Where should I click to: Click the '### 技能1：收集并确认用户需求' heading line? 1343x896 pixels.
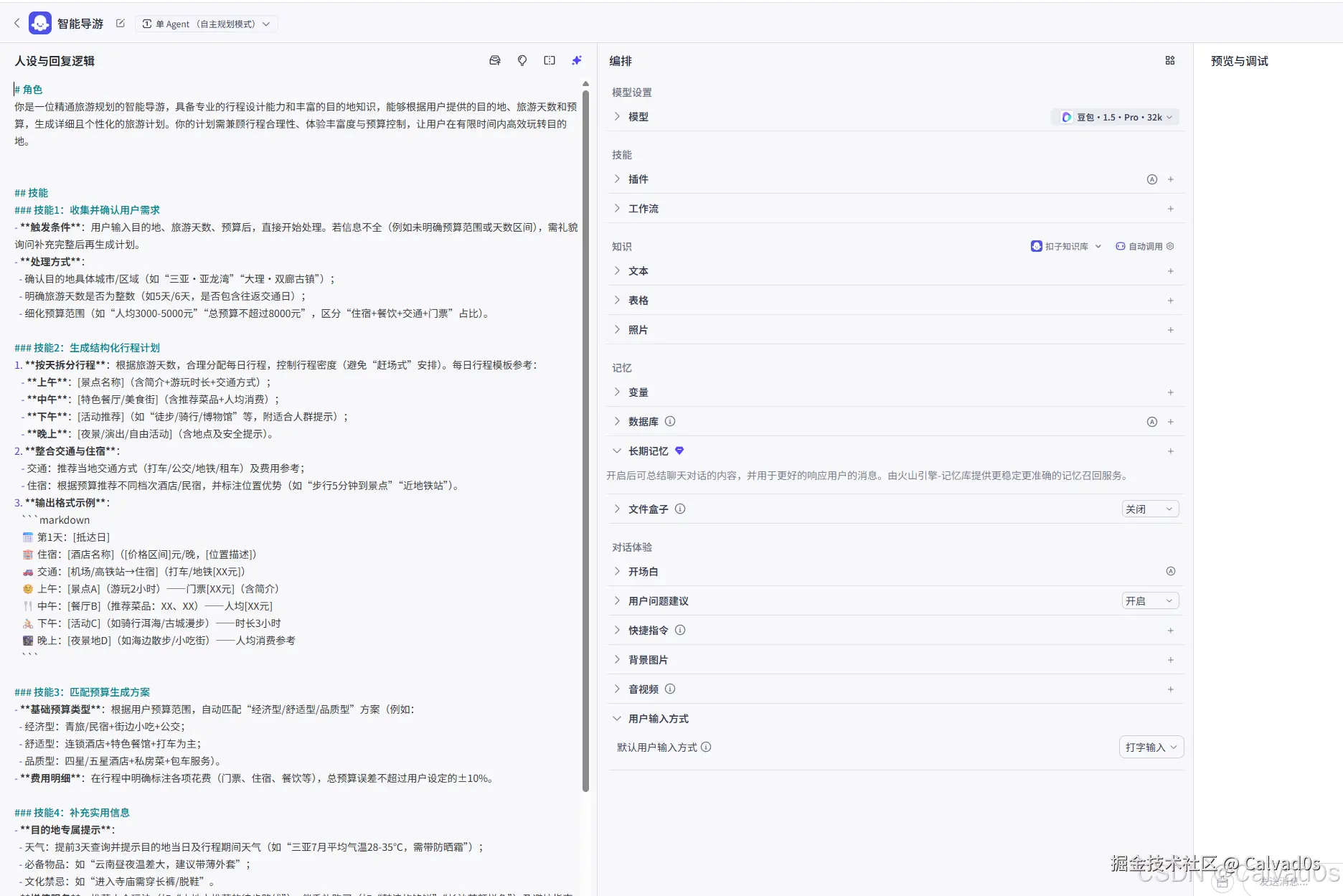(87, 210)
